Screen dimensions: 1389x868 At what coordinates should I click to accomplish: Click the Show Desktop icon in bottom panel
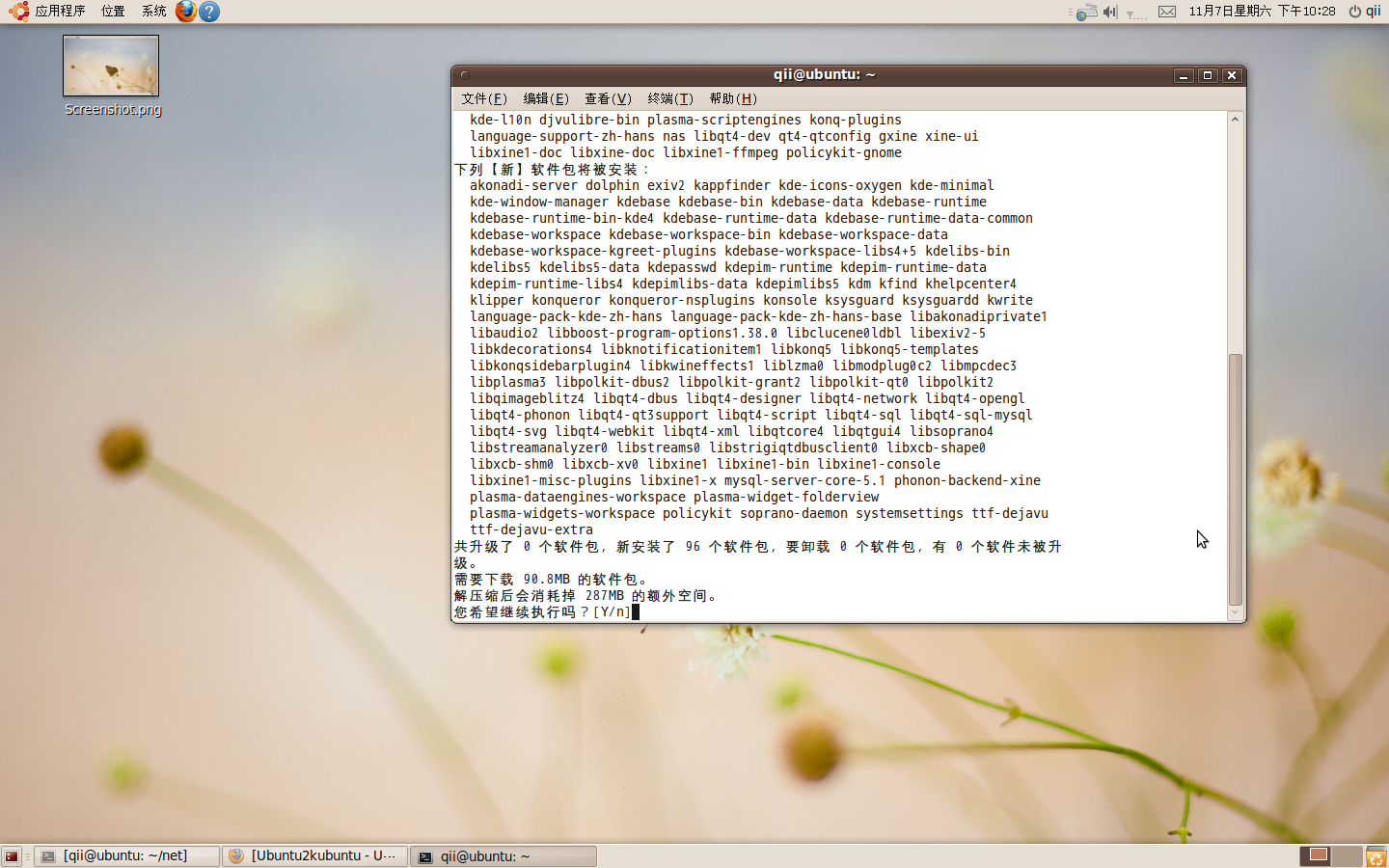click(12, 855)
